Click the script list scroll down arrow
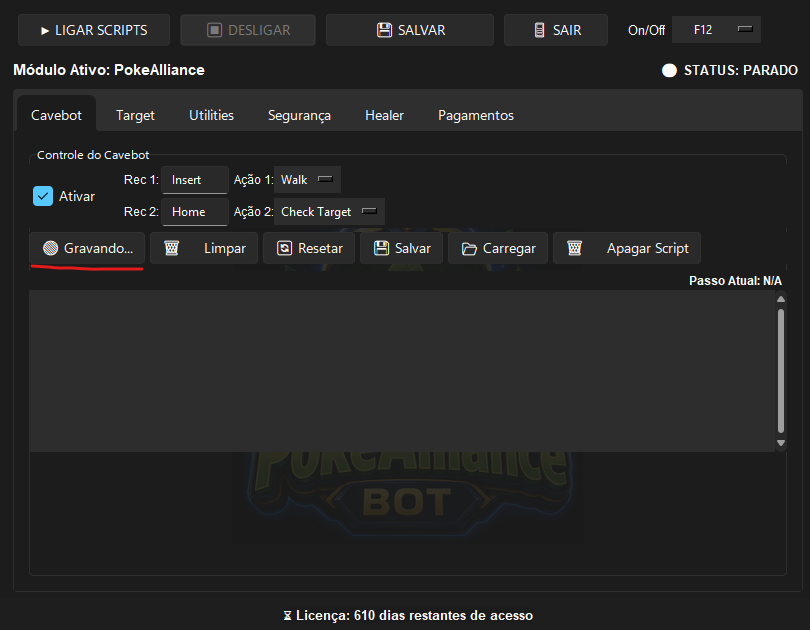The image size is (810, 630). 781,443
